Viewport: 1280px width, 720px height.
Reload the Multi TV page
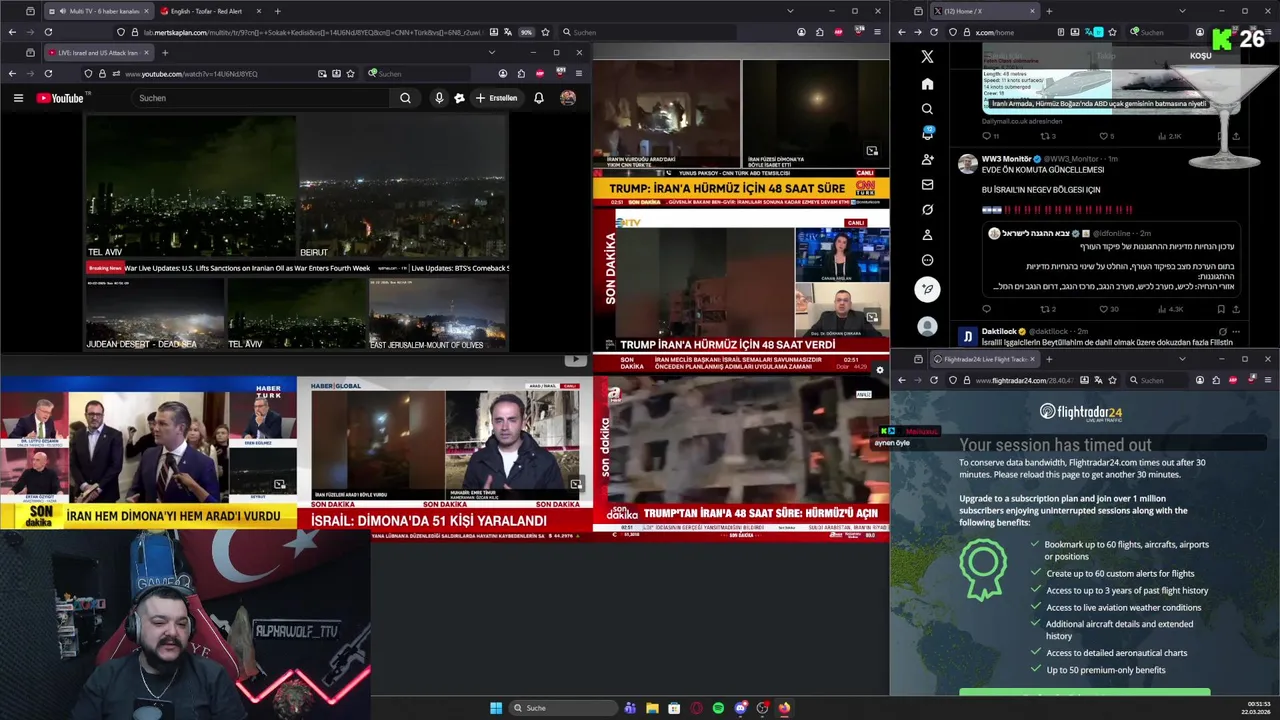tap(48, 32)
